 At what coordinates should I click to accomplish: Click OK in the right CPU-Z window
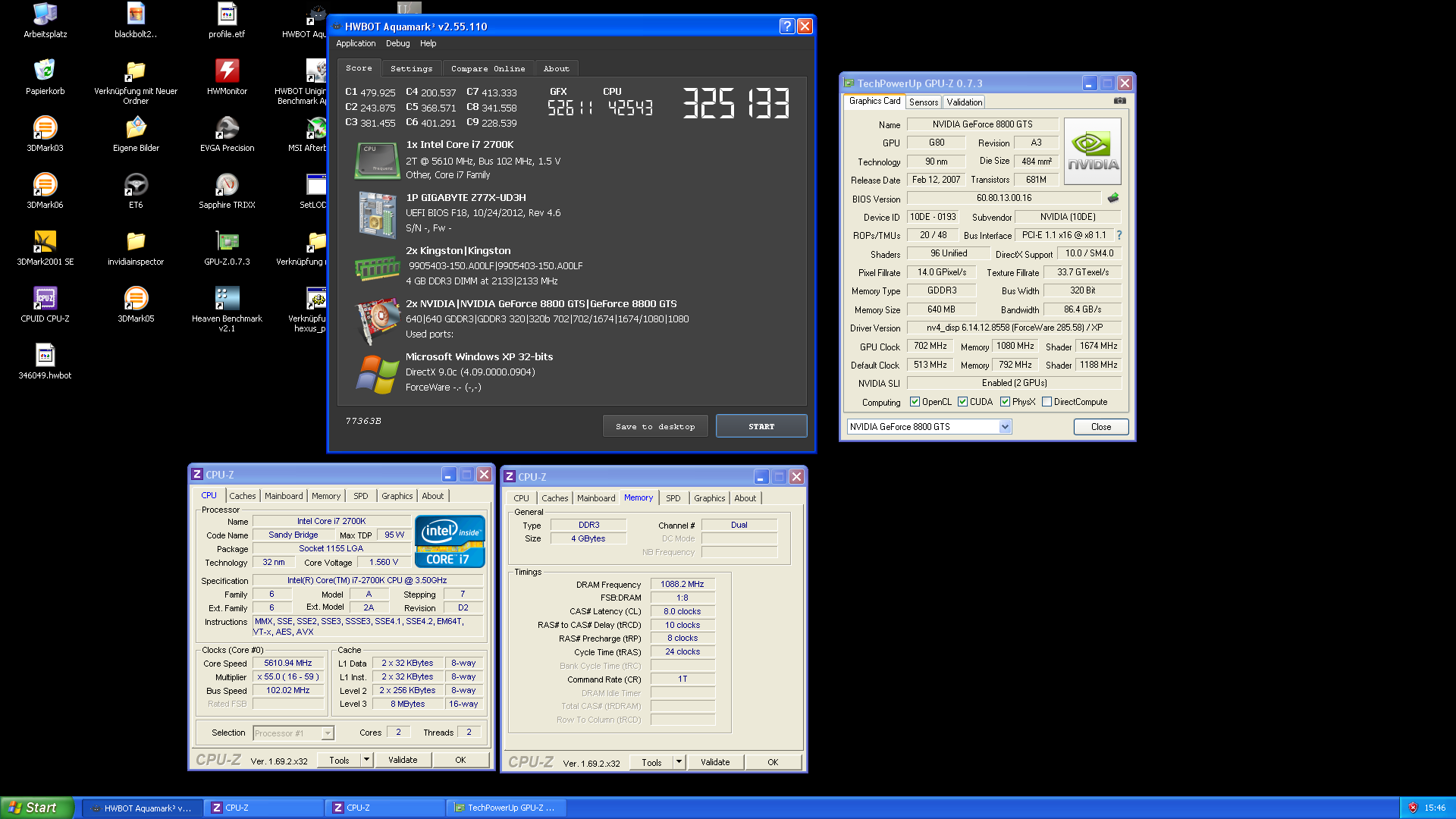pos(773,762)
